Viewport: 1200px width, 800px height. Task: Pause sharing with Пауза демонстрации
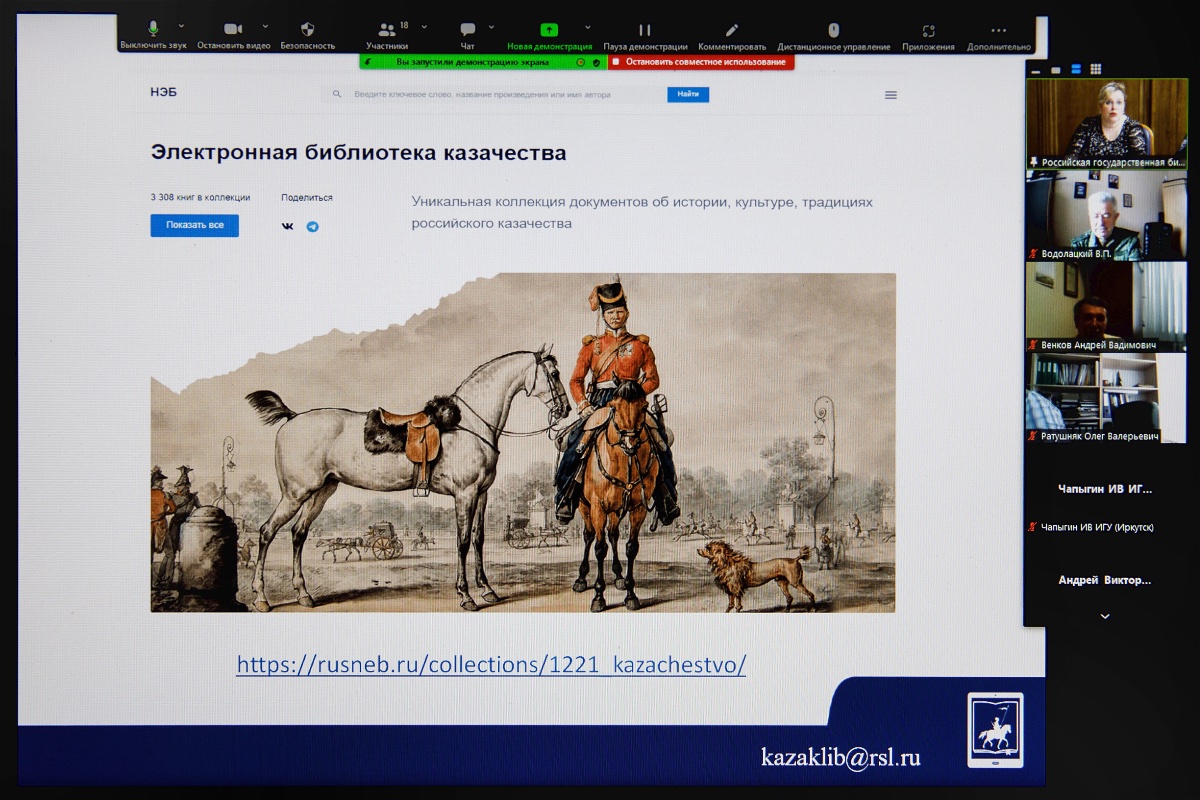645,30
